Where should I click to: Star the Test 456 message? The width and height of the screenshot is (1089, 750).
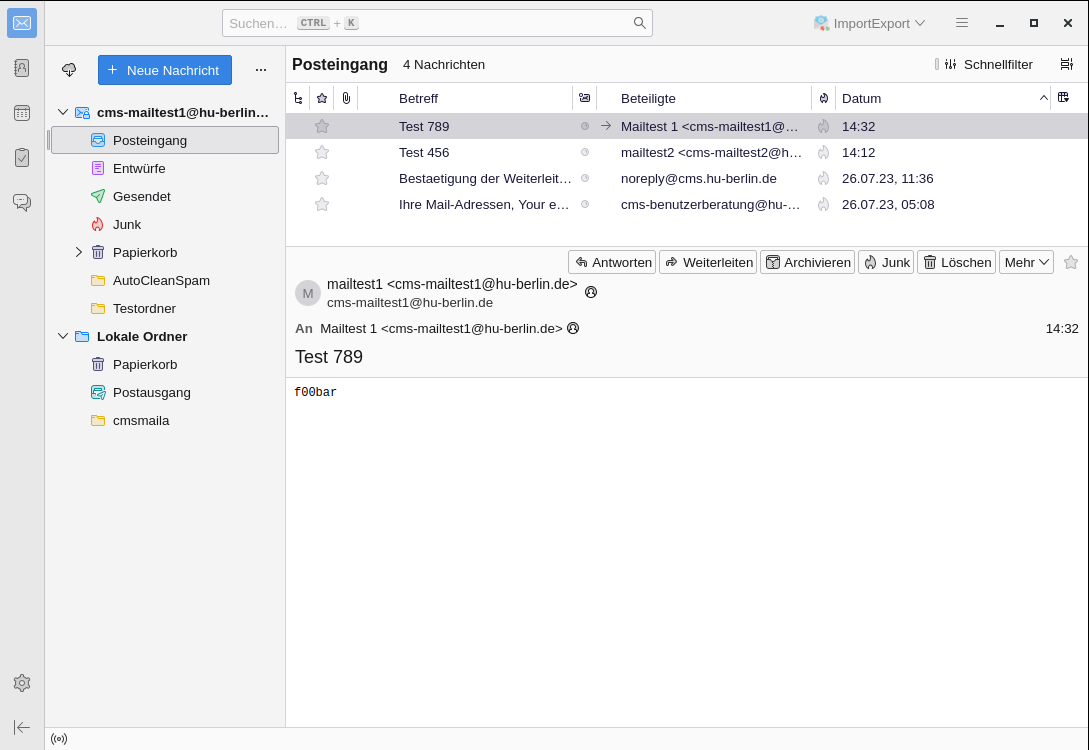(x=322, y=152)
